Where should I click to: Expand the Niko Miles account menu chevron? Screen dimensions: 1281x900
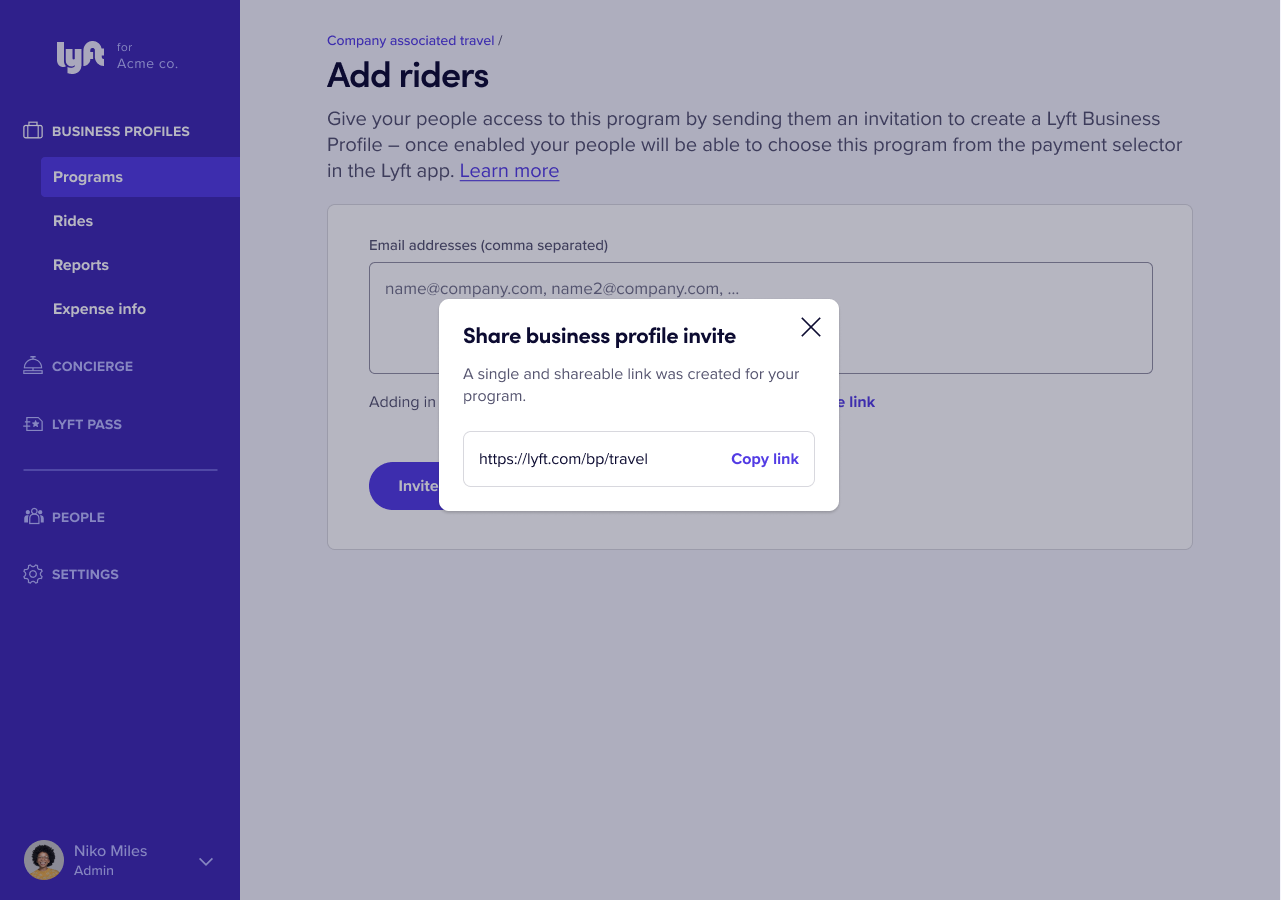click(x=206, y=861)
